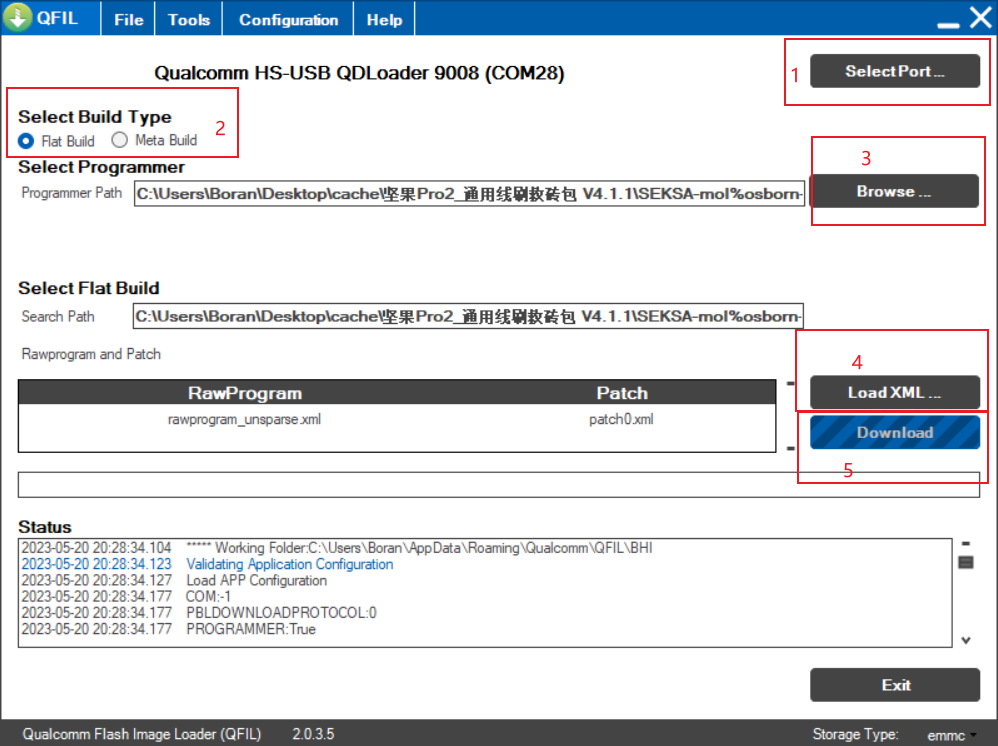Click the Qualcomm HS-USB QDLoader 9008 port label
Screen dimensions: 998x746
(x=359, y=73)
